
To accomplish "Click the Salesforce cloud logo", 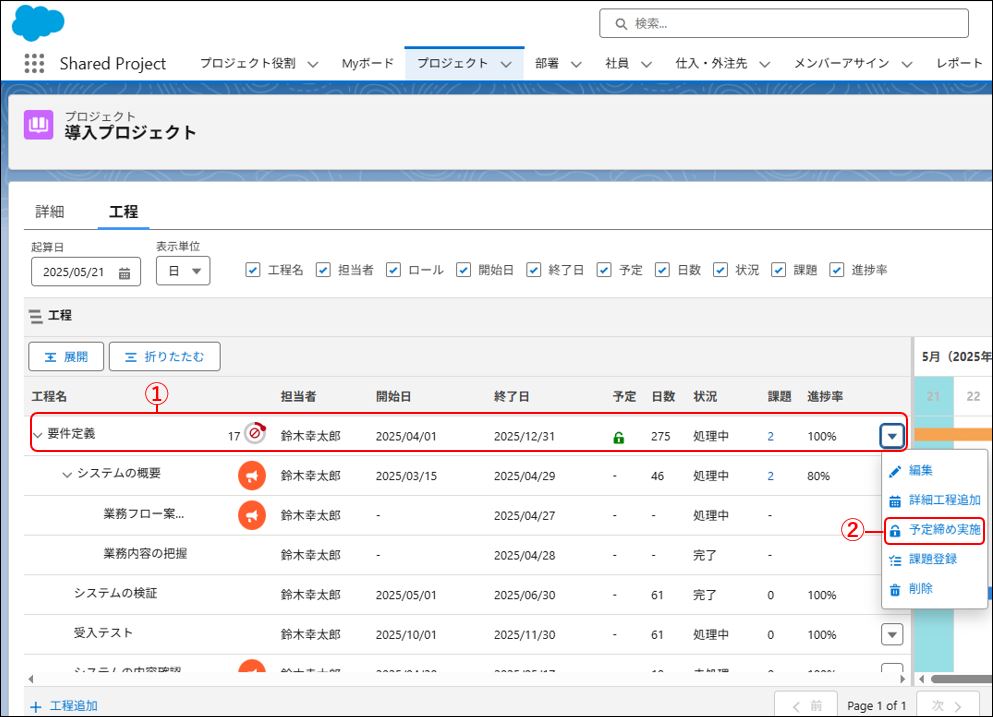I will [38, 22].
